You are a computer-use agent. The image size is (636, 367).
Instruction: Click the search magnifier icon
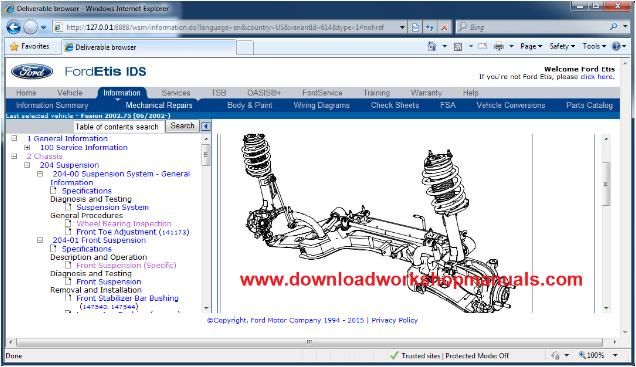pos(614,27)
